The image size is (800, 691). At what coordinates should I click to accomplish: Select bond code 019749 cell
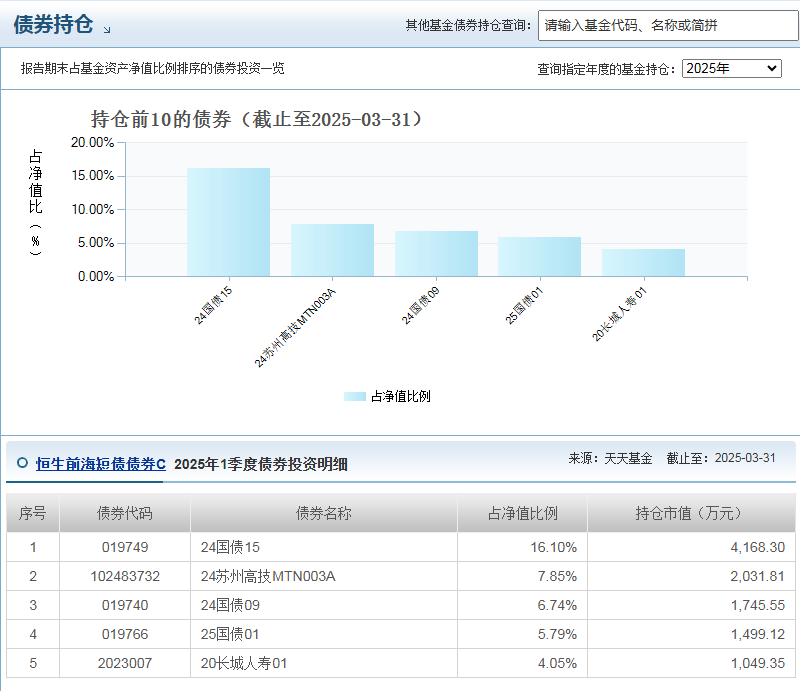point(125,547)
